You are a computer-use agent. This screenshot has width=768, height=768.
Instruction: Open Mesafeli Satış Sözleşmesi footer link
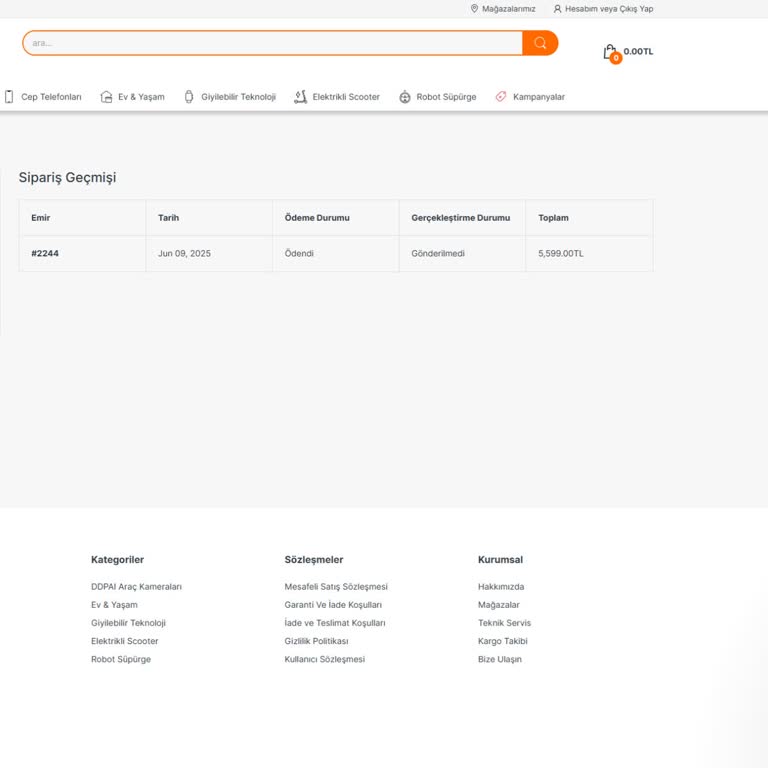coord(335,587)
